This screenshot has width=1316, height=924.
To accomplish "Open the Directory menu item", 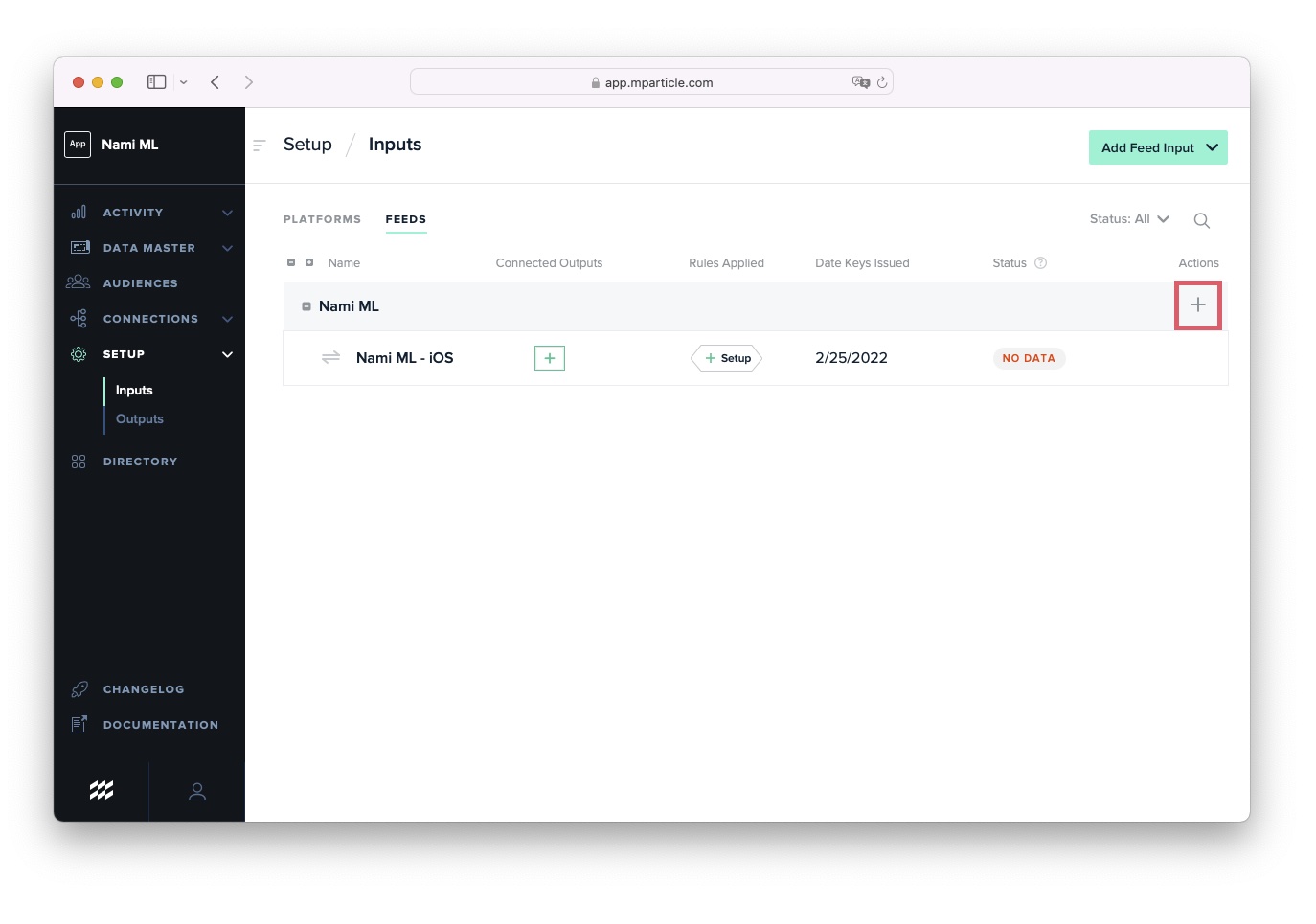I will point(141,462).
